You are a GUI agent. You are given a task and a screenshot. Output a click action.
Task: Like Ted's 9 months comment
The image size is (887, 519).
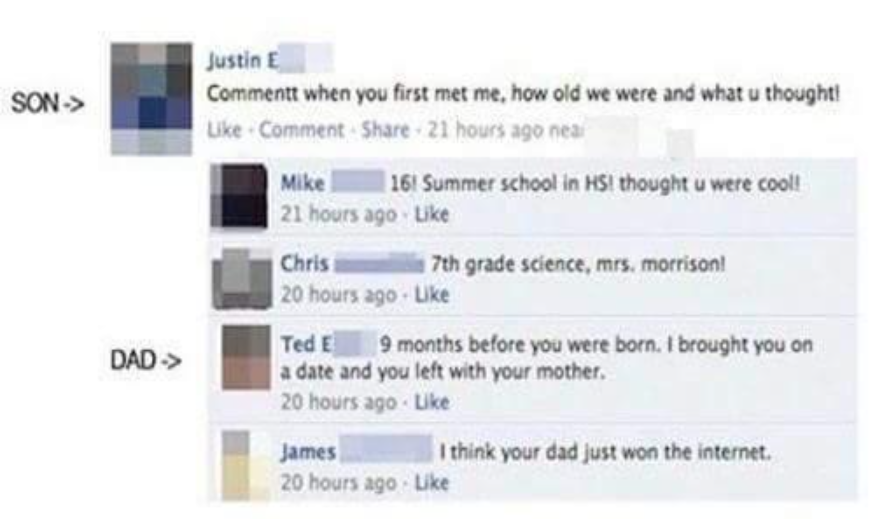(x=432, y=402)
